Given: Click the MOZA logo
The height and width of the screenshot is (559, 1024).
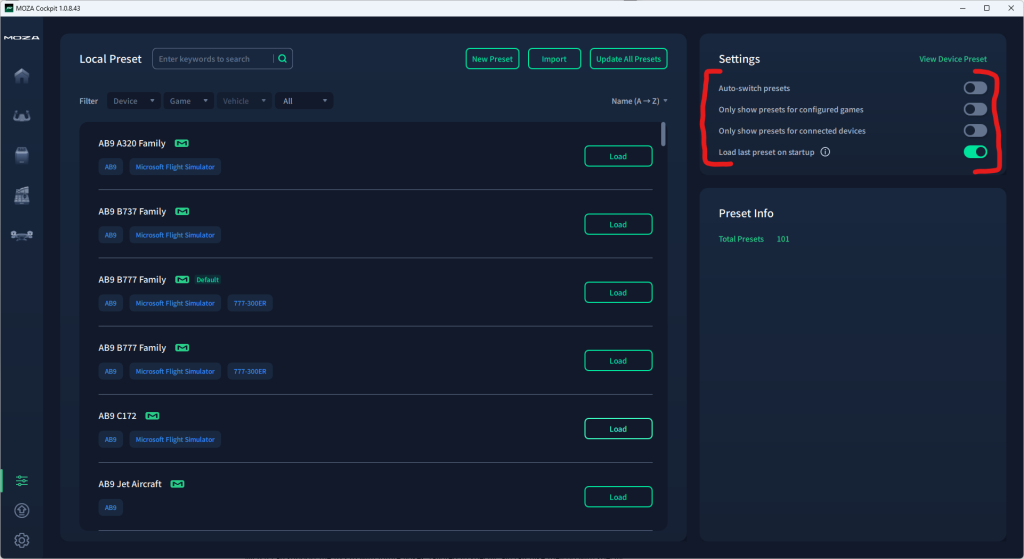Looking at the screenshot, I should [x=22, y=38].
